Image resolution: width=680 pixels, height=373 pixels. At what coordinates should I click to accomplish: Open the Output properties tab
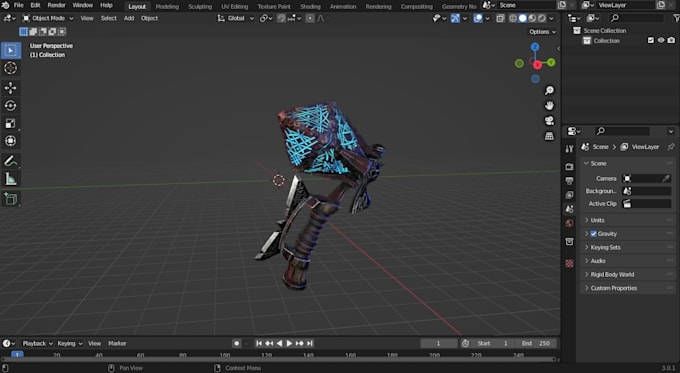point(569,181)
